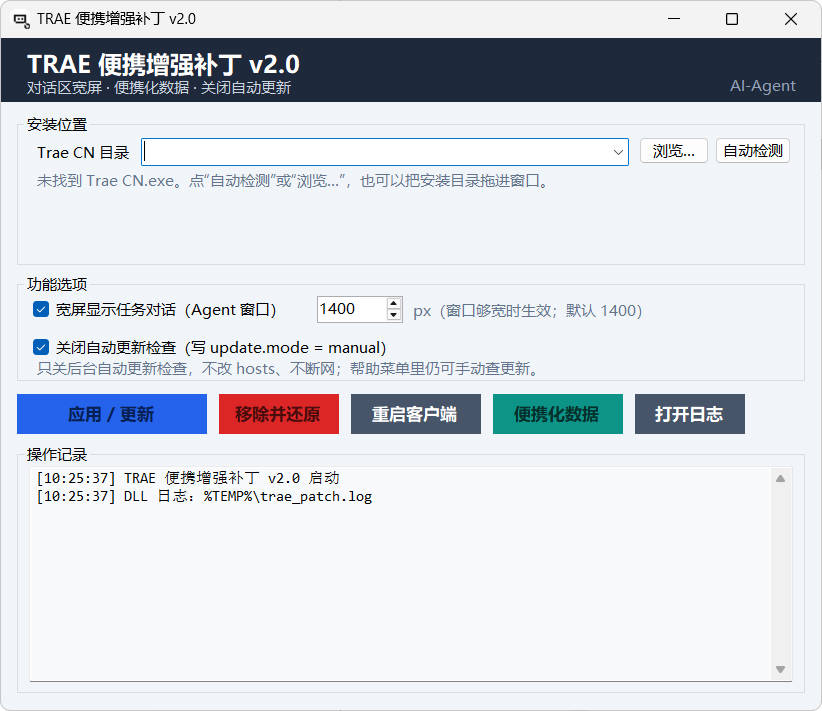Viewport: 822px width, 711px height.
Task: Click the 浏览... browse button
Action: tap(674, 151)
